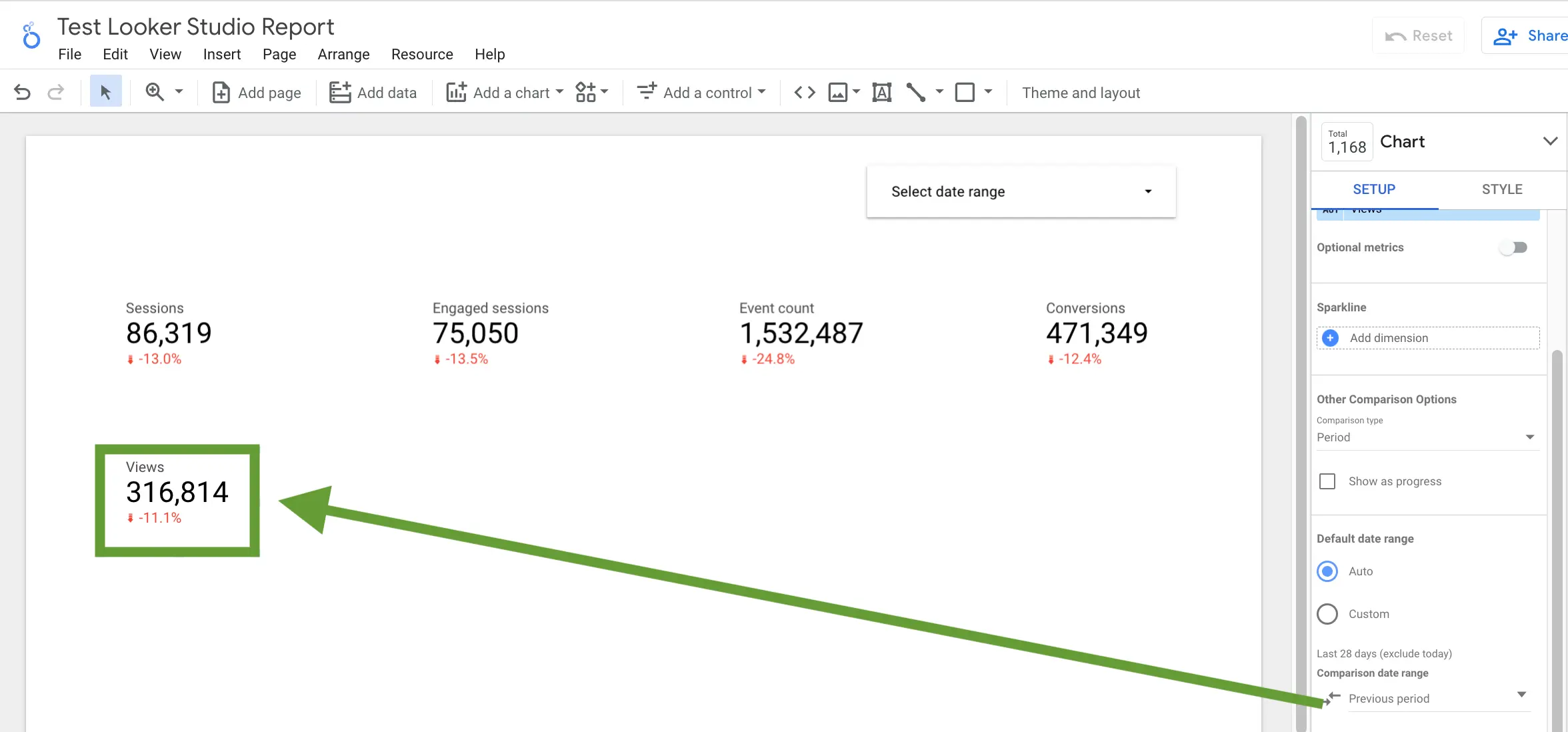Screen dimensions: 1568x732
Task: Open the Insert menu
Action: [222, 54]
